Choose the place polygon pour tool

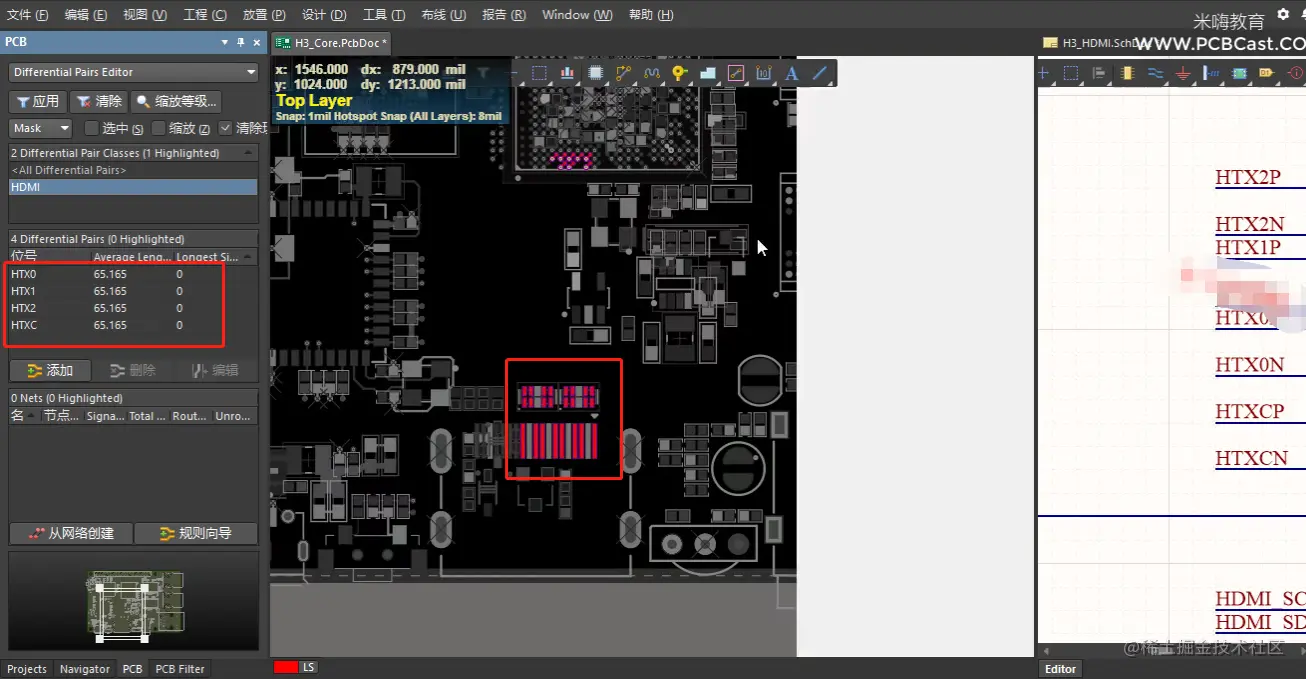(x=707, y=73)
